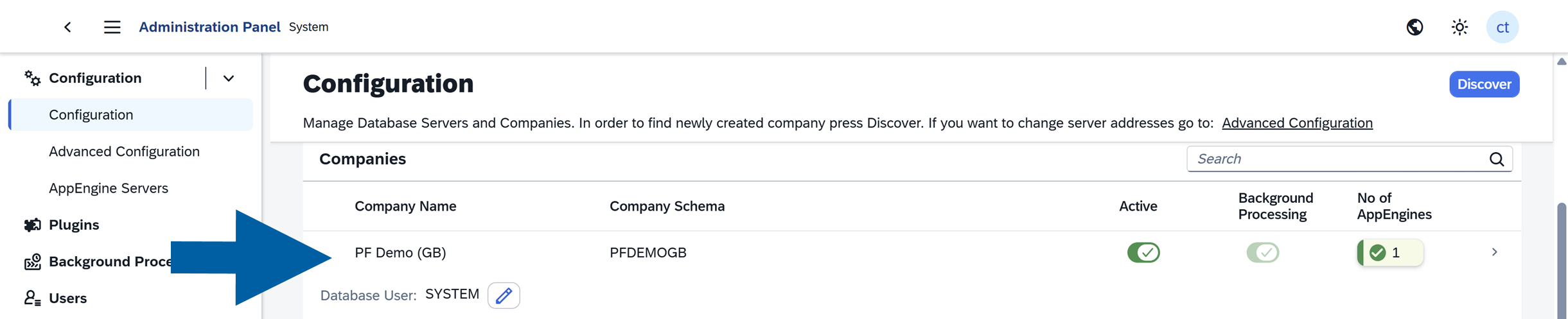Click the back arrow in header
Image resolution: width=1568 pixels, height=319 pixels.
click(x=67, y=27)
